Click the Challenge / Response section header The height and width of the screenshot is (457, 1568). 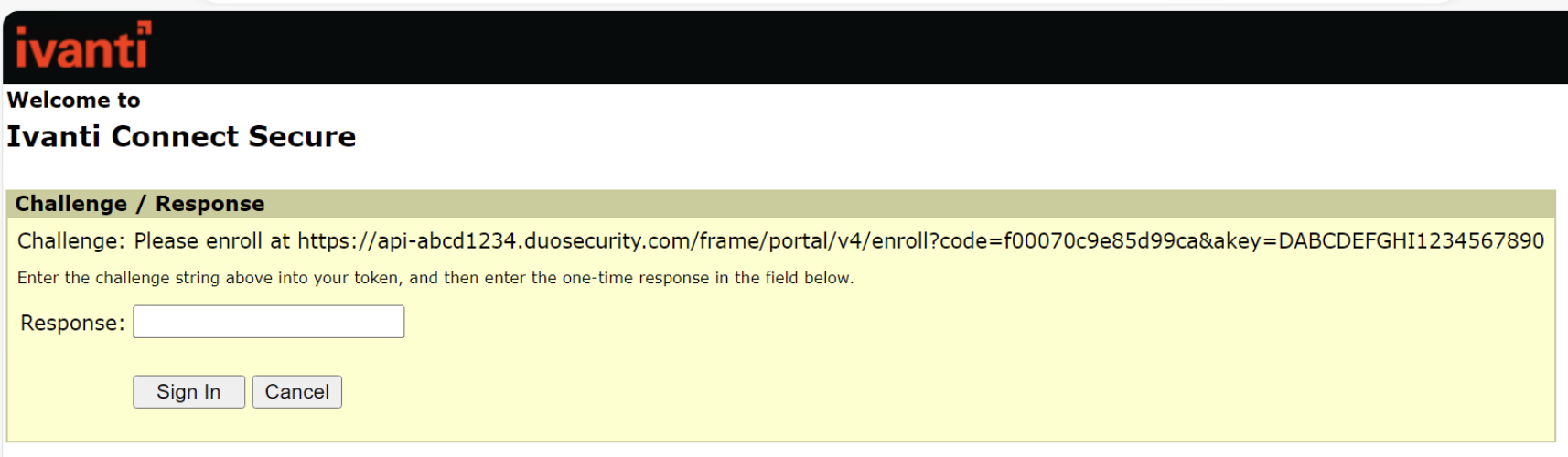click(140, 204)
